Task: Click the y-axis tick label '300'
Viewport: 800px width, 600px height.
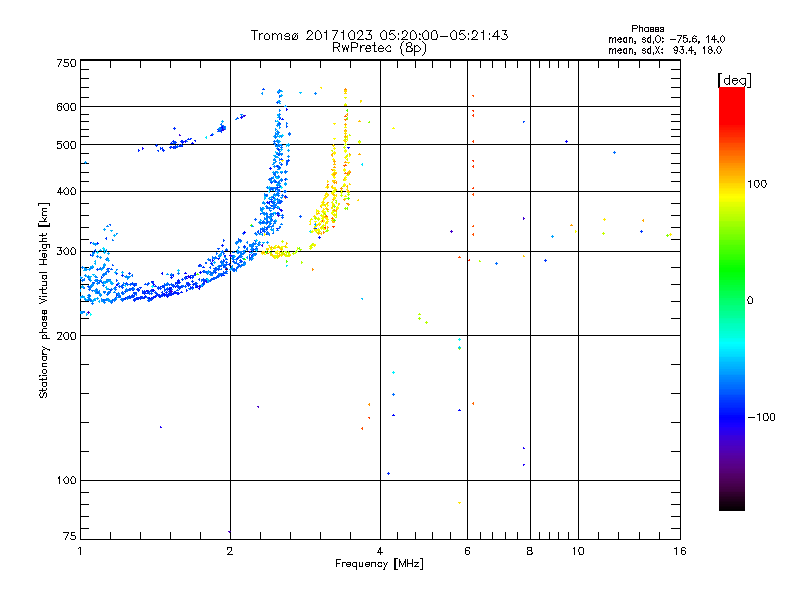Action: tap(66, 252)
